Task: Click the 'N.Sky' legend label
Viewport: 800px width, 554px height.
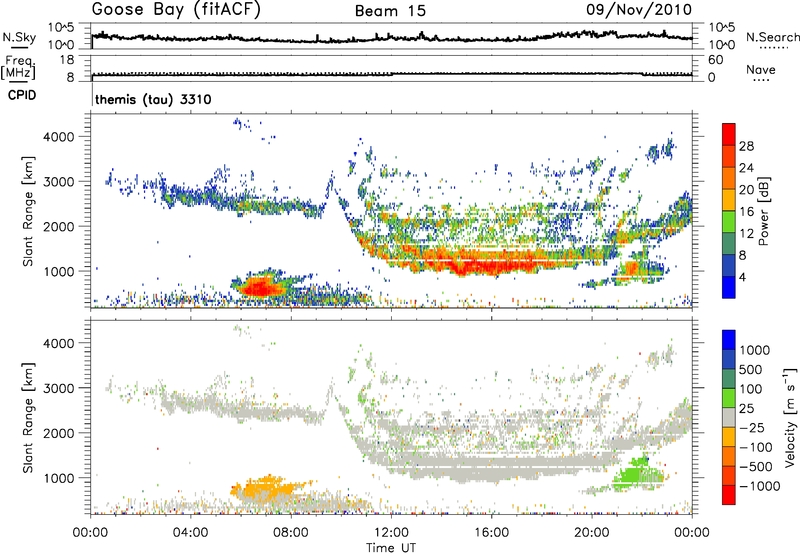Action: 19,37
